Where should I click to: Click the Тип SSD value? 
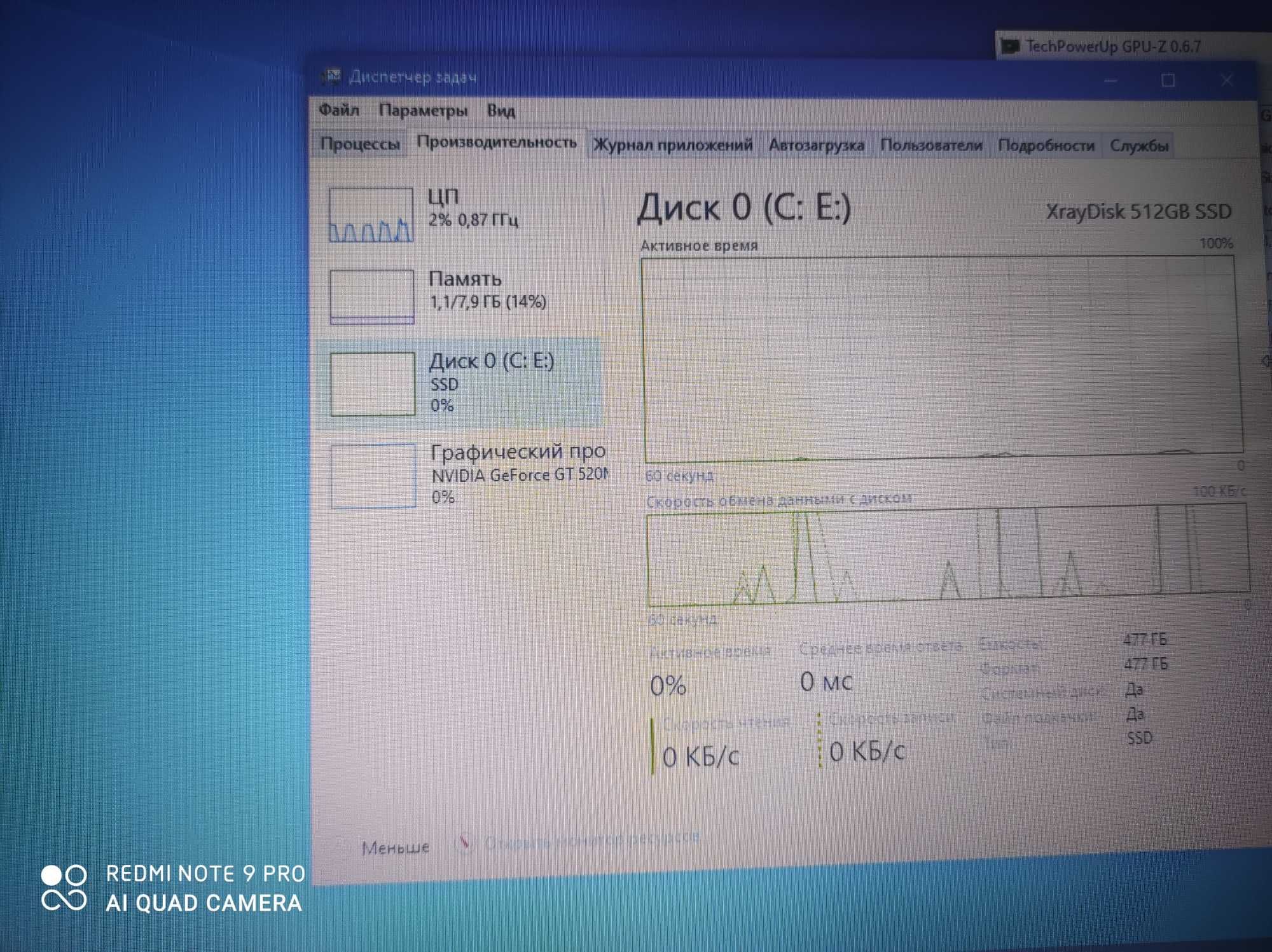(1139, 738)
